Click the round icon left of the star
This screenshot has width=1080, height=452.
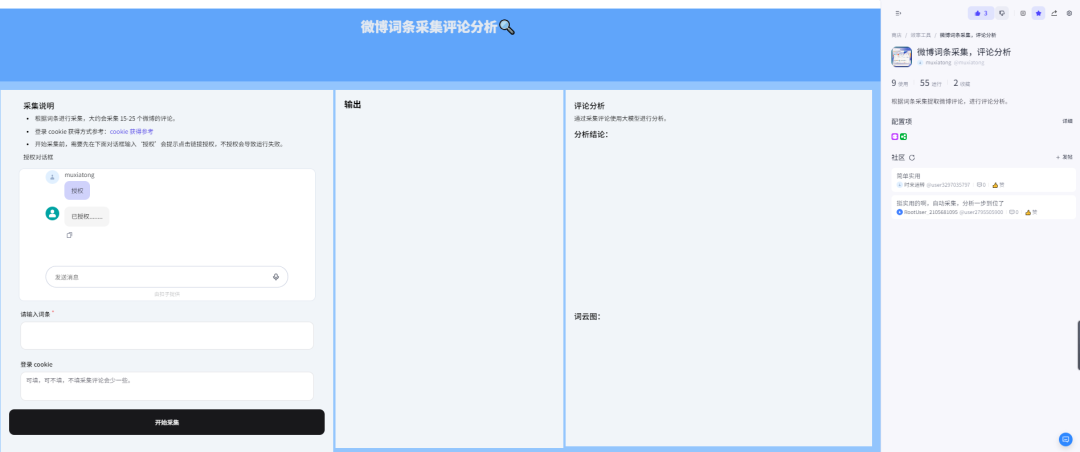click(1023, 13)
